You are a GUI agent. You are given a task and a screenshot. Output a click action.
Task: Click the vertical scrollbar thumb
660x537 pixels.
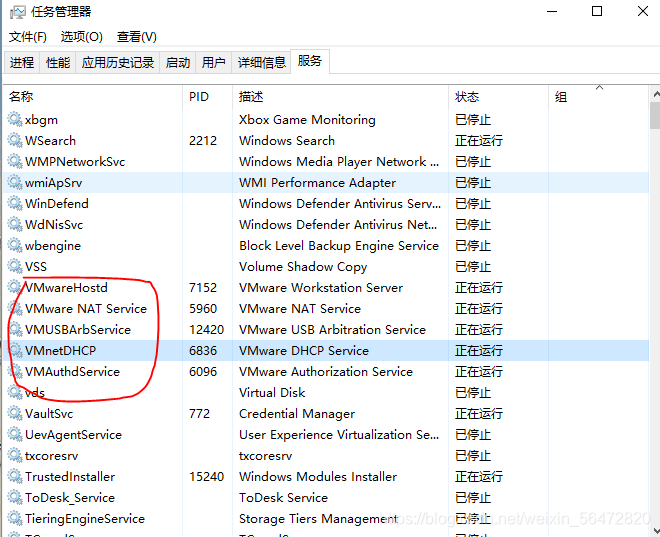(655, 115)
